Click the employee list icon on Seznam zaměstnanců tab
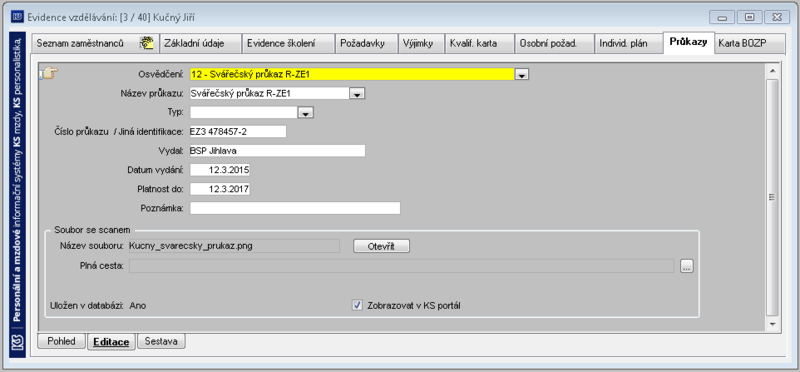 (x=147, y=43)
